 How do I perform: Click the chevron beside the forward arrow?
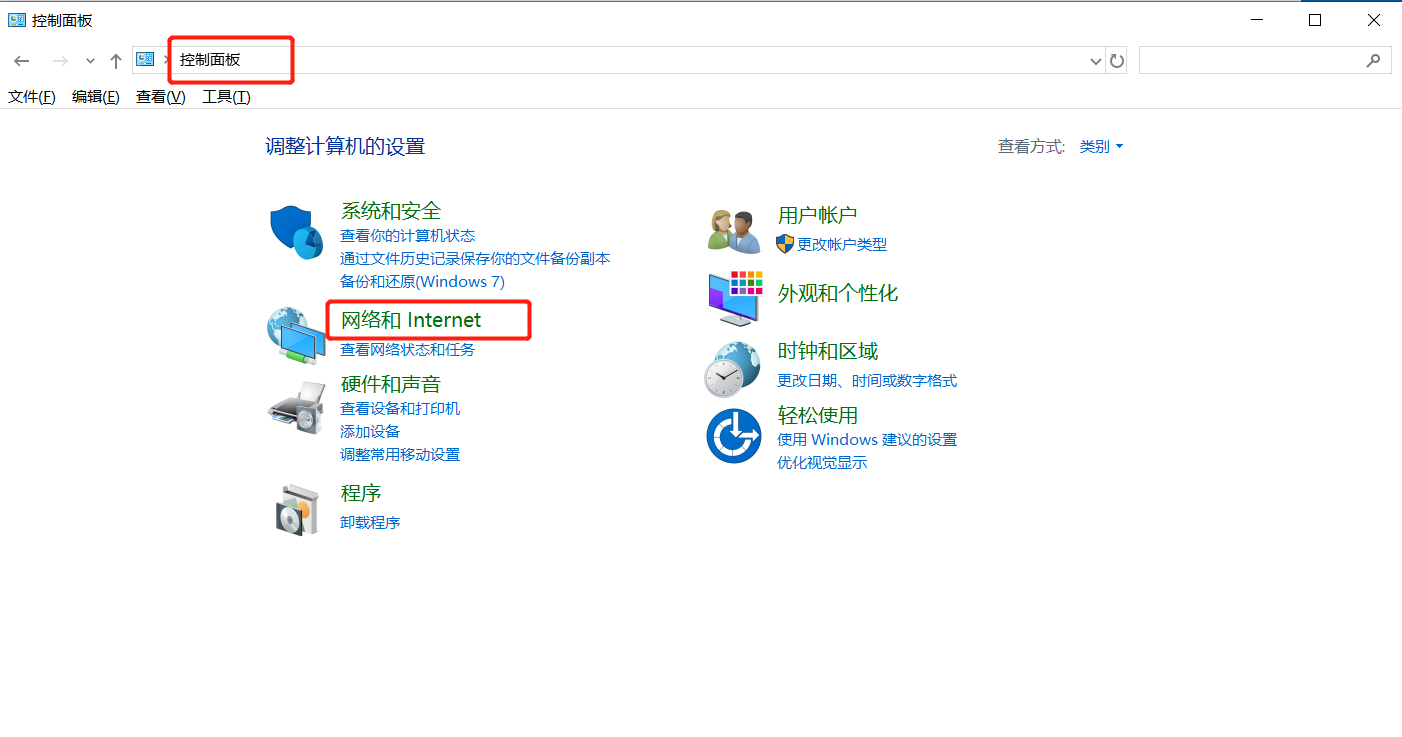click(89, 60)
